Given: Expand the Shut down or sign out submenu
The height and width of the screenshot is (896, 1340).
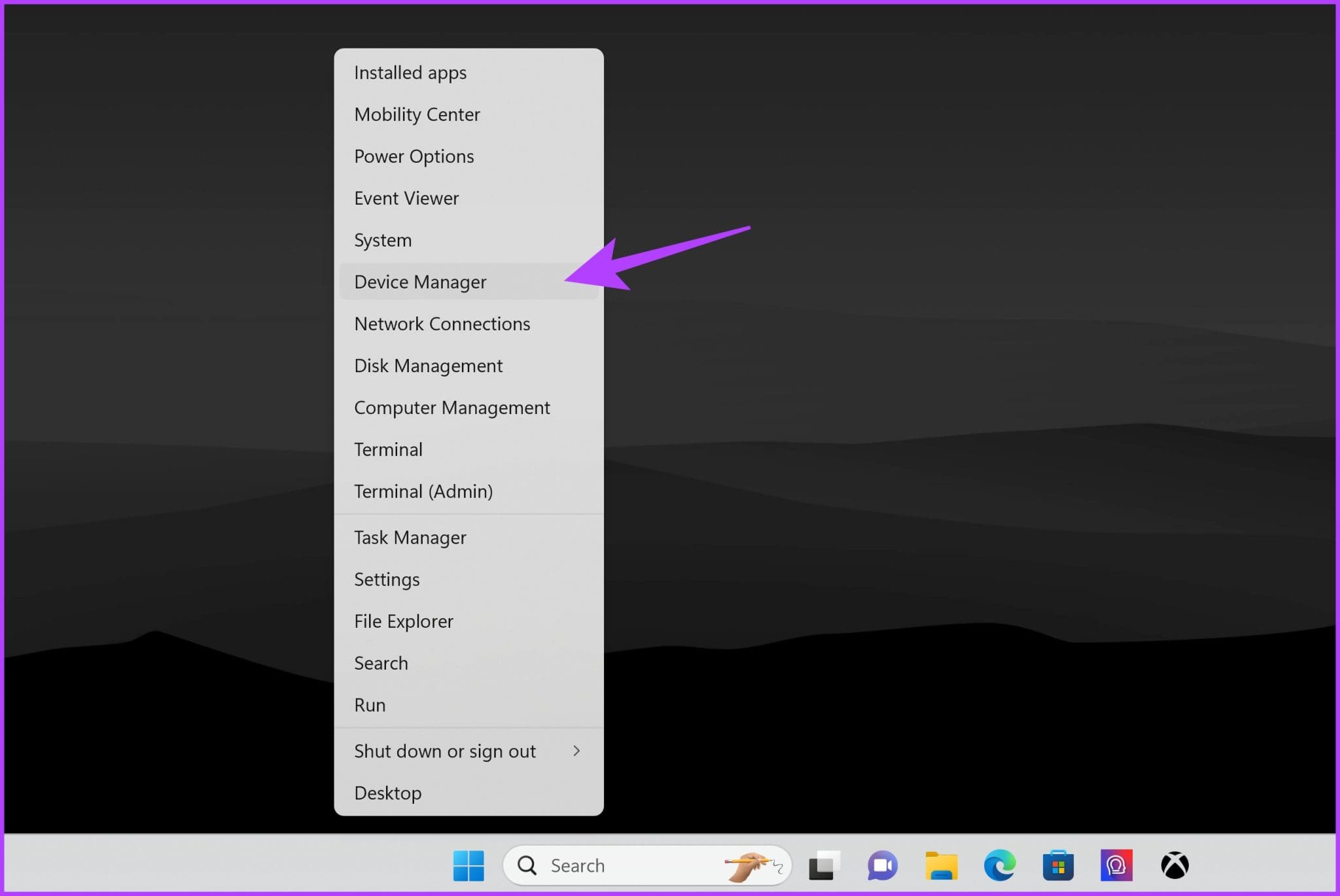Looking at the screenshot, I should point(468,751).
